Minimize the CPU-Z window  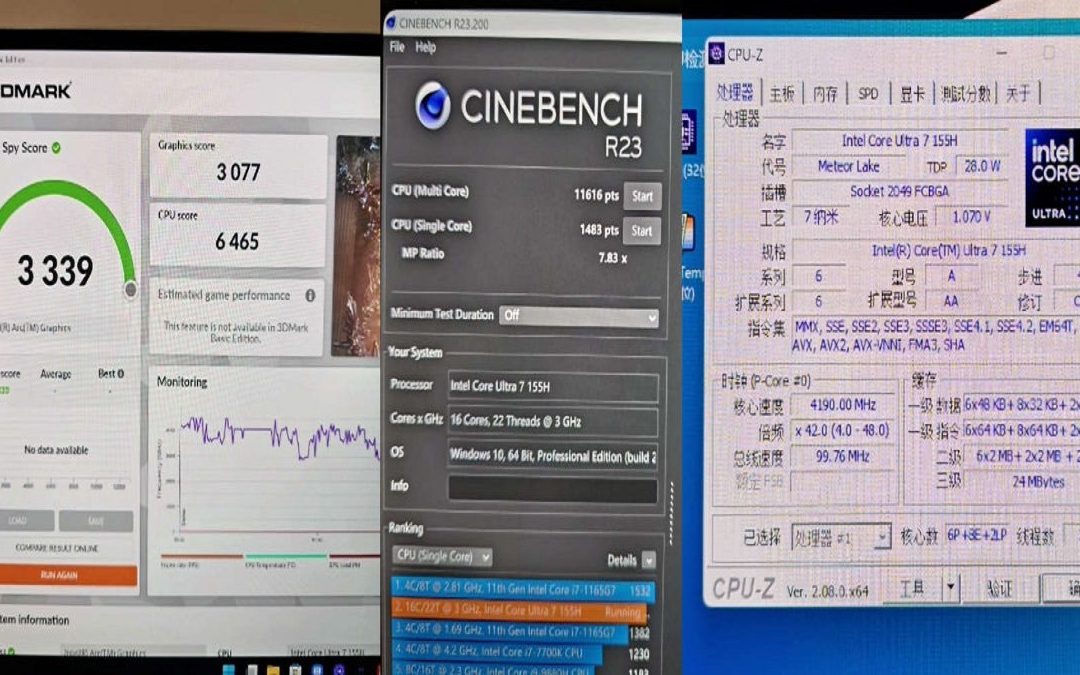click(x=1002, y=52)
